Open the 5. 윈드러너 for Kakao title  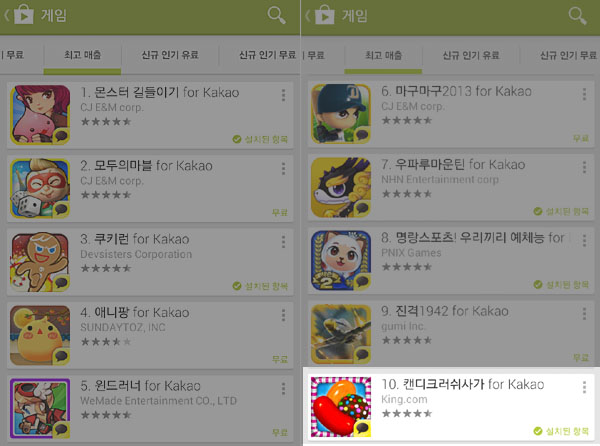pos(140,386)
